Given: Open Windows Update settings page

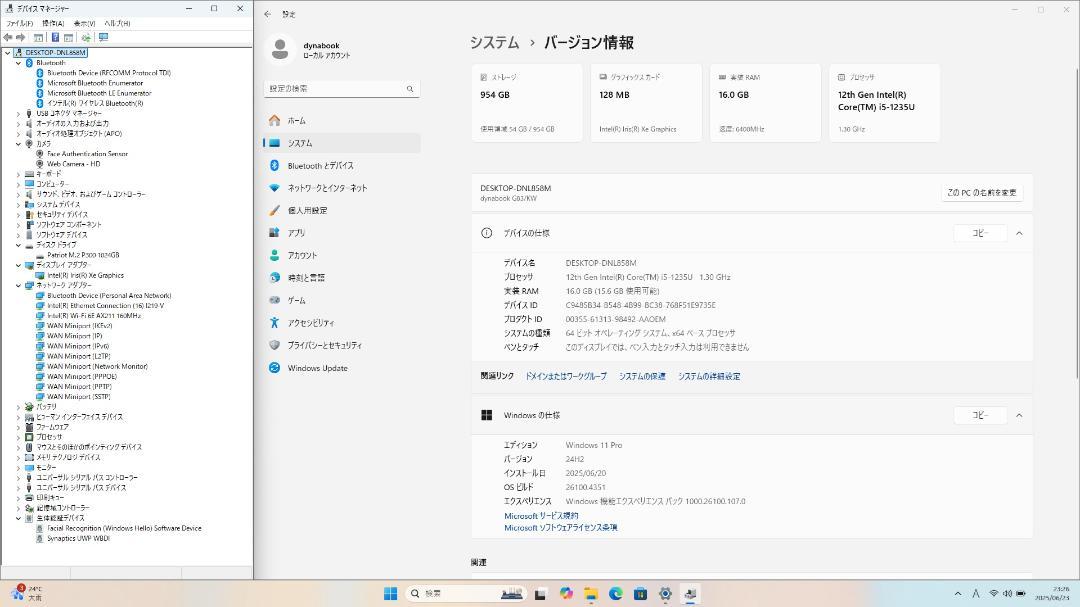Looking at the screenshot, I should (x=342, y=368).
